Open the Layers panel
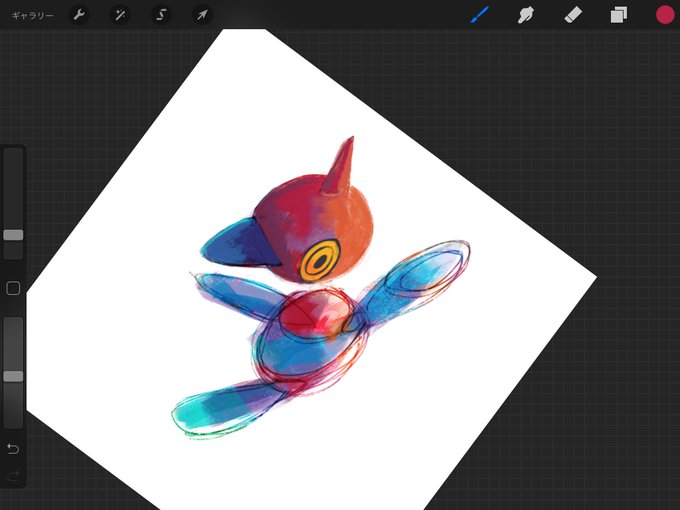Image resolution: width=680 pixels, height=510 pixels. (618, 15)
